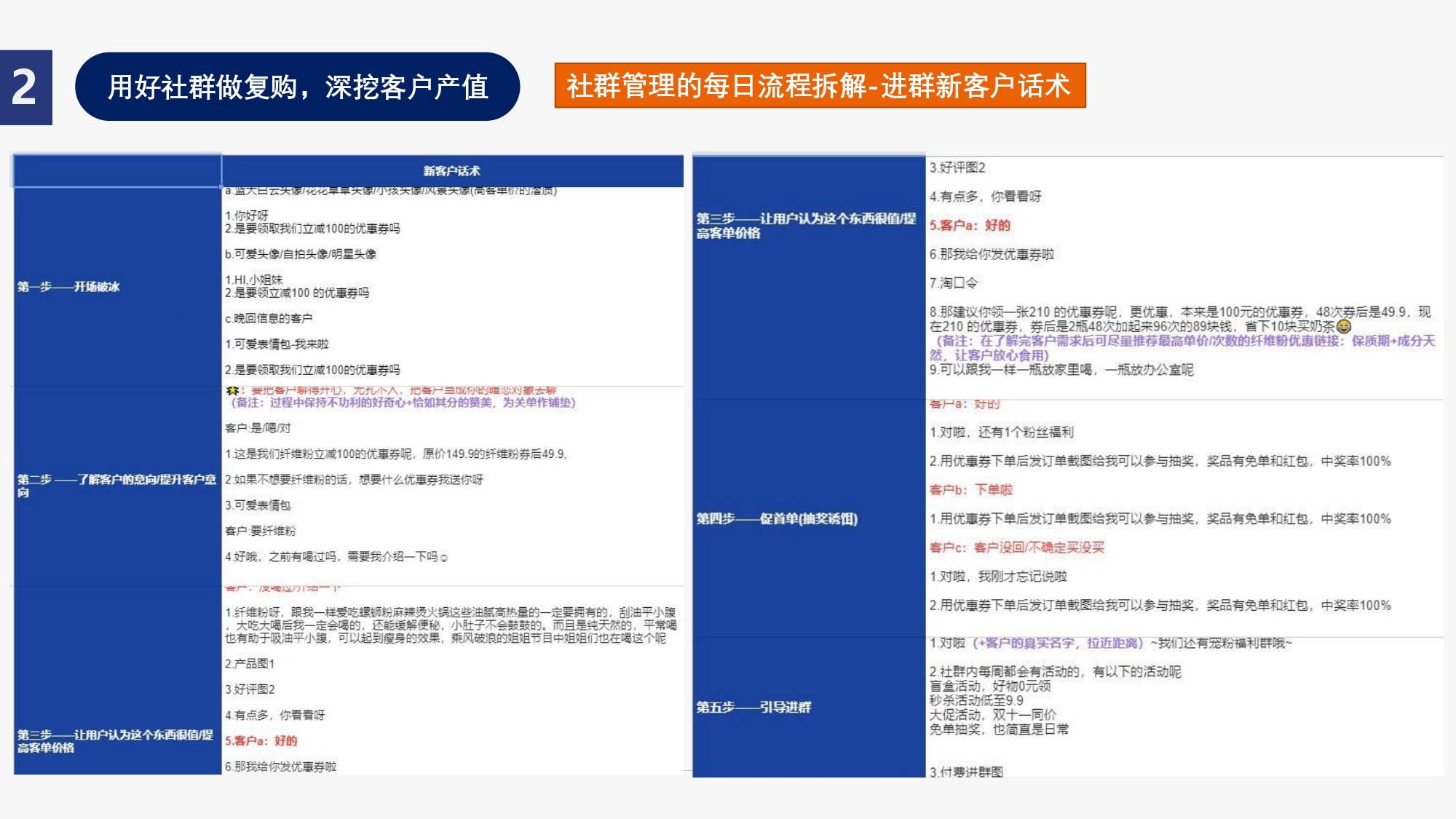This screenshot has width=1456, height=819.
Task: Click 4.有点多，你看看呀 in the left table
Action: tap(274, 716)
